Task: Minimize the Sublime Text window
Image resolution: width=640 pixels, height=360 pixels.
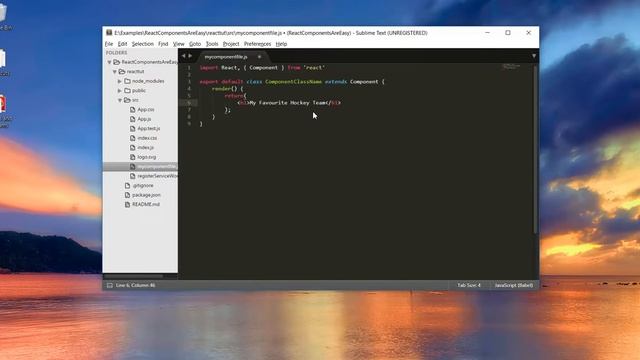Action: coord(487,33)
